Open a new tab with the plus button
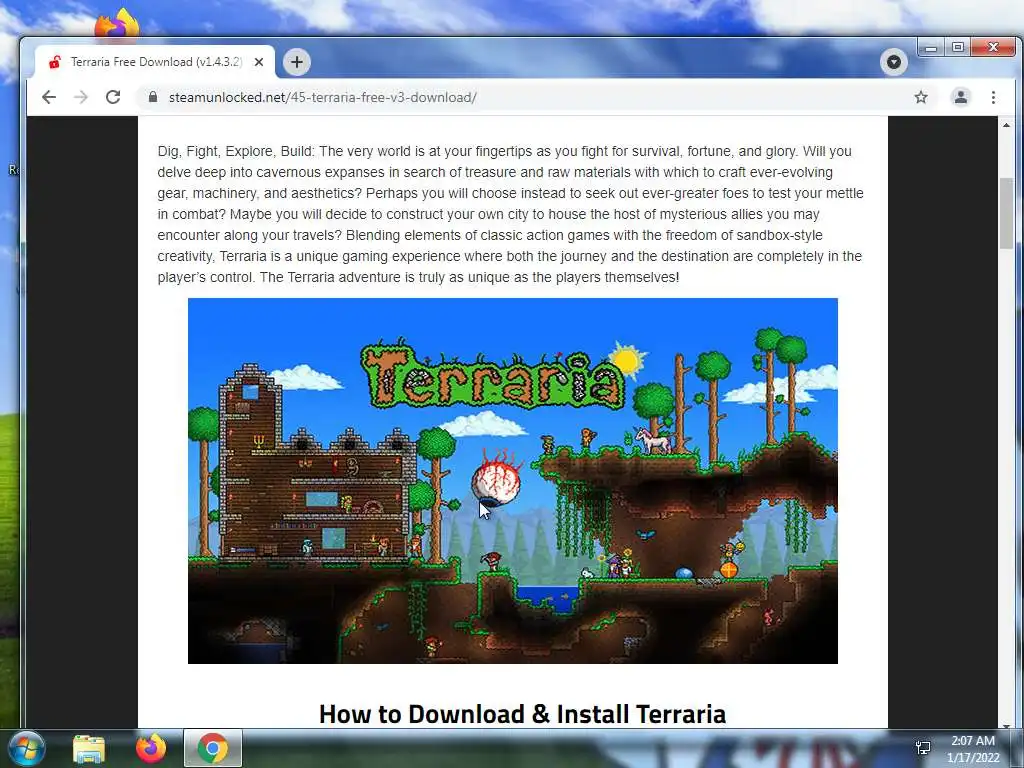Image resolution: width=1024 pixels, height=768 pixels. 296,62
